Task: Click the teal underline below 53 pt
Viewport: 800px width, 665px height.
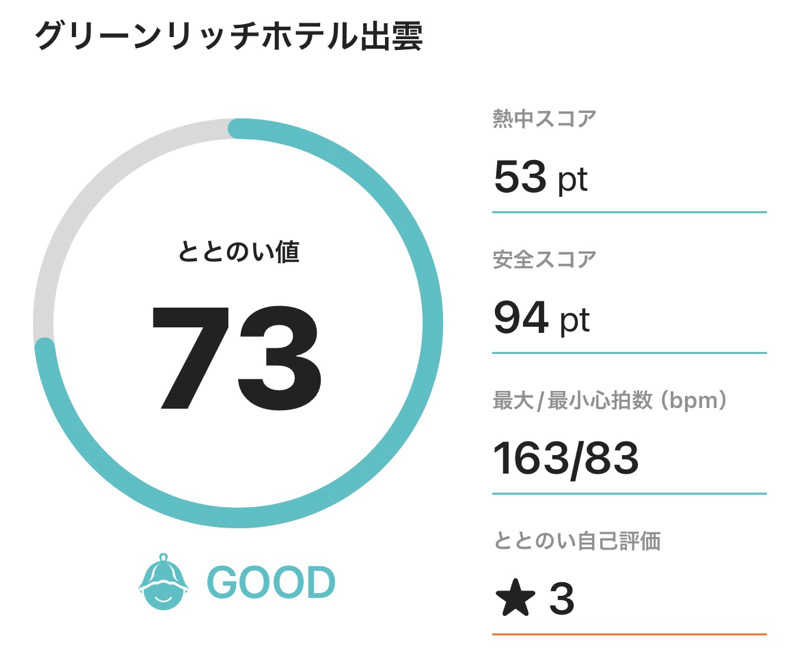Action: (629, 212)
